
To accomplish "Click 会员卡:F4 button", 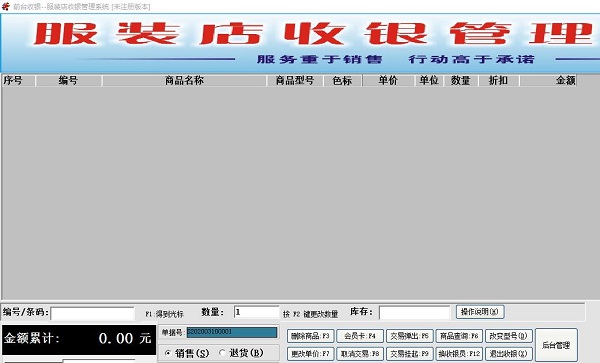I will point(360,336).
